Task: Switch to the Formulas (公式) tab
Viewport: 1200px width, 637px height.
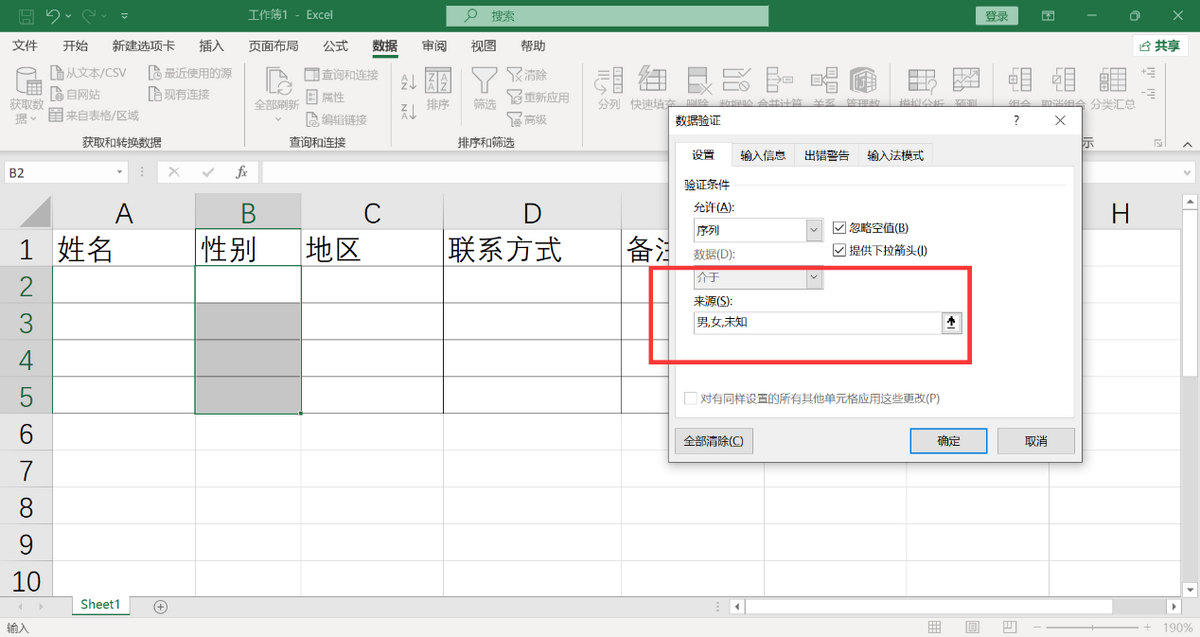Action: pyautogui.click(x=336, y=46)
